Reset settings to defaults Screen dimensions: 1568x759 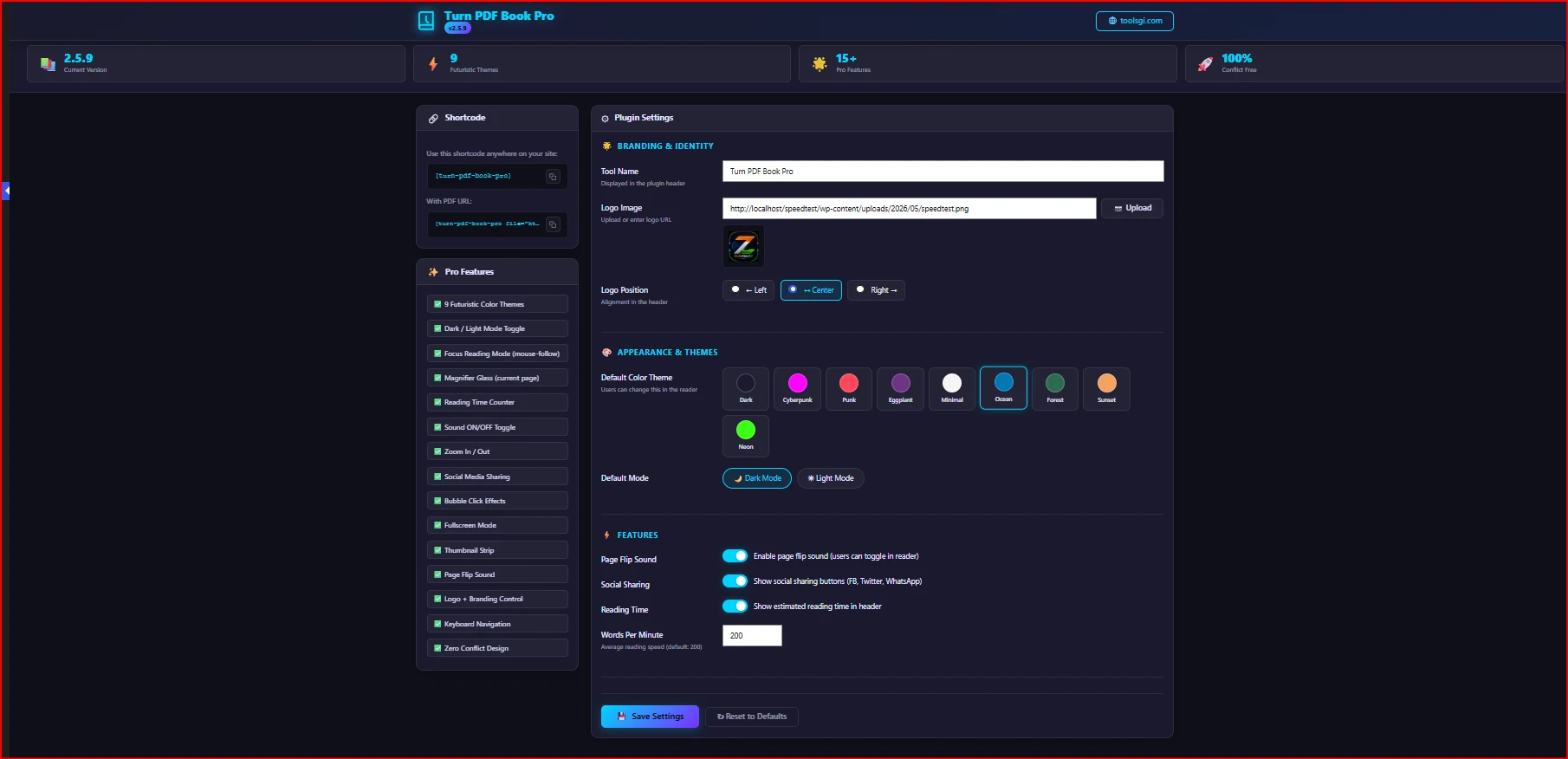pos(752,717)
